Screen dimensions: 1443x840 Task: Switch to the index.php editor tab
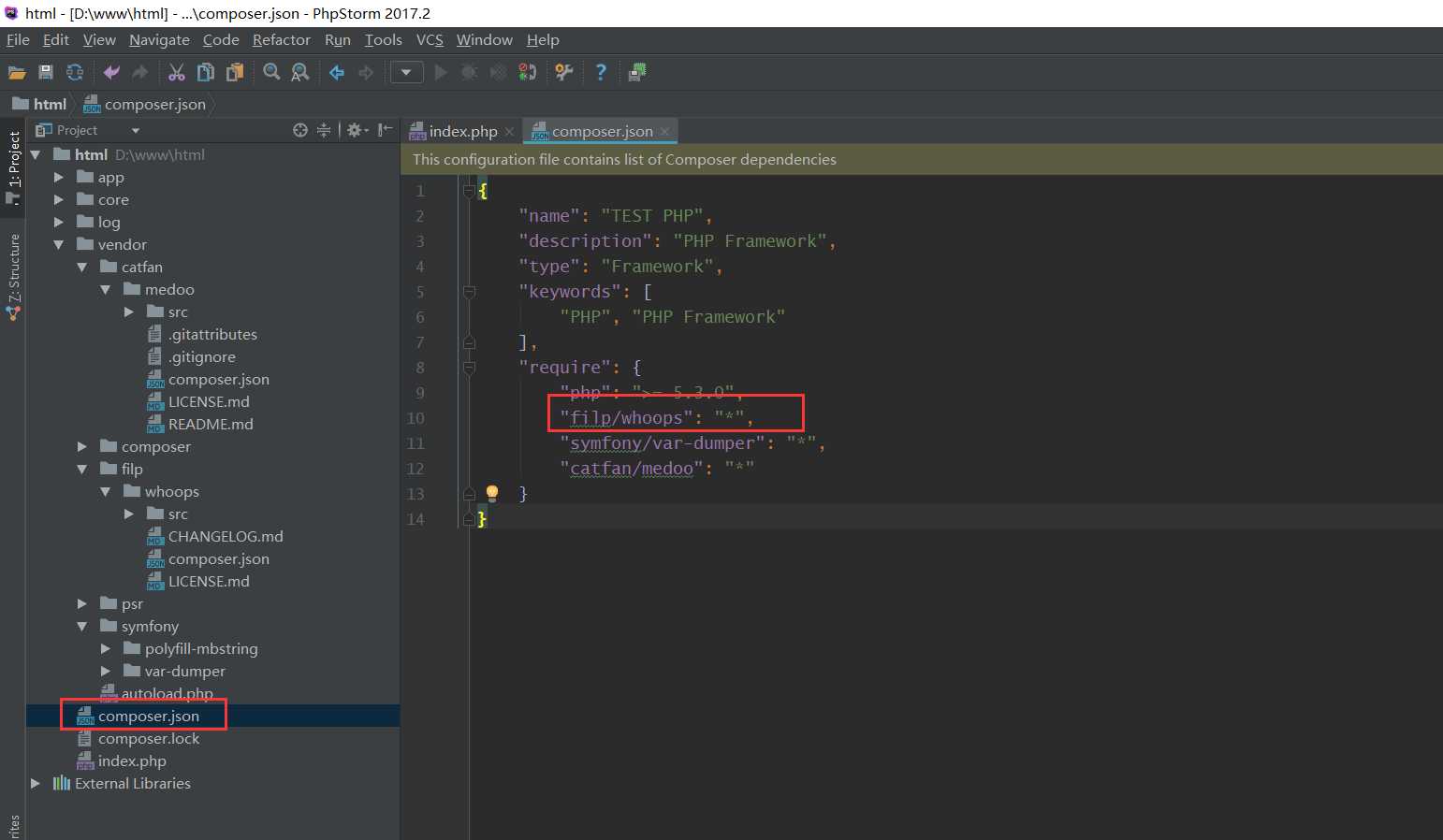462,132
